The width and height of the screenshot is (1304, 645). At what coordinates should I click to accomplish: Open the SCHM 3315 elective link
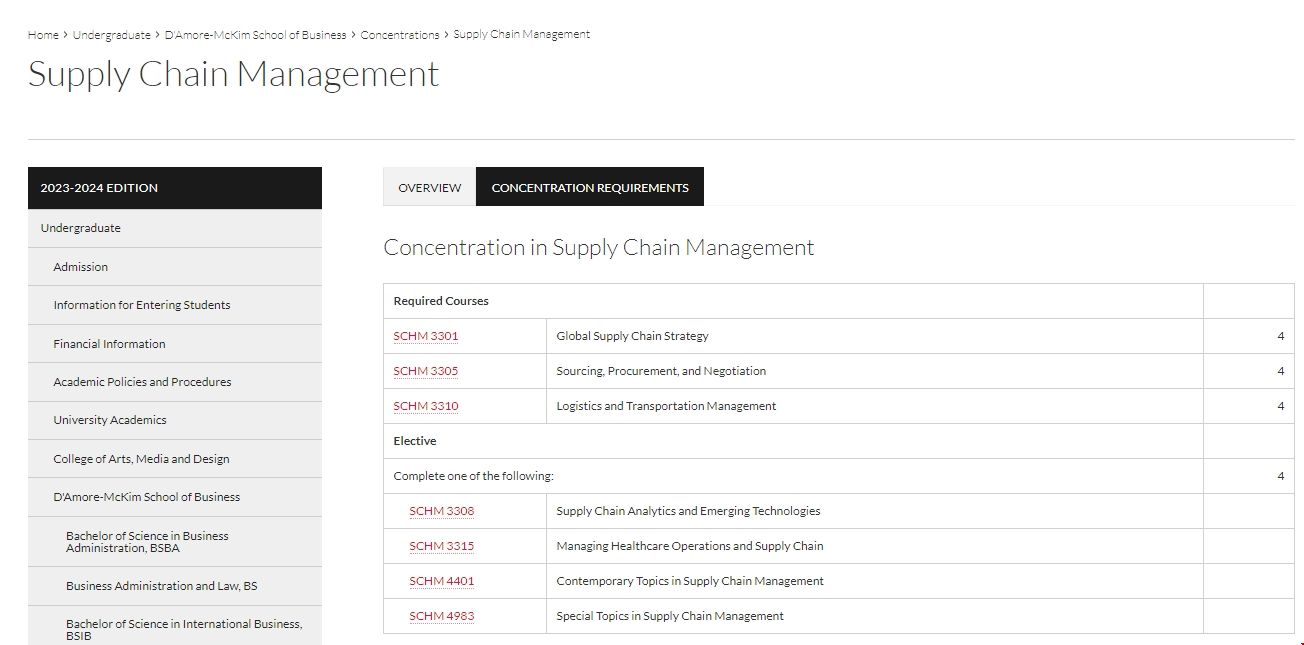(x=441, y=546)
